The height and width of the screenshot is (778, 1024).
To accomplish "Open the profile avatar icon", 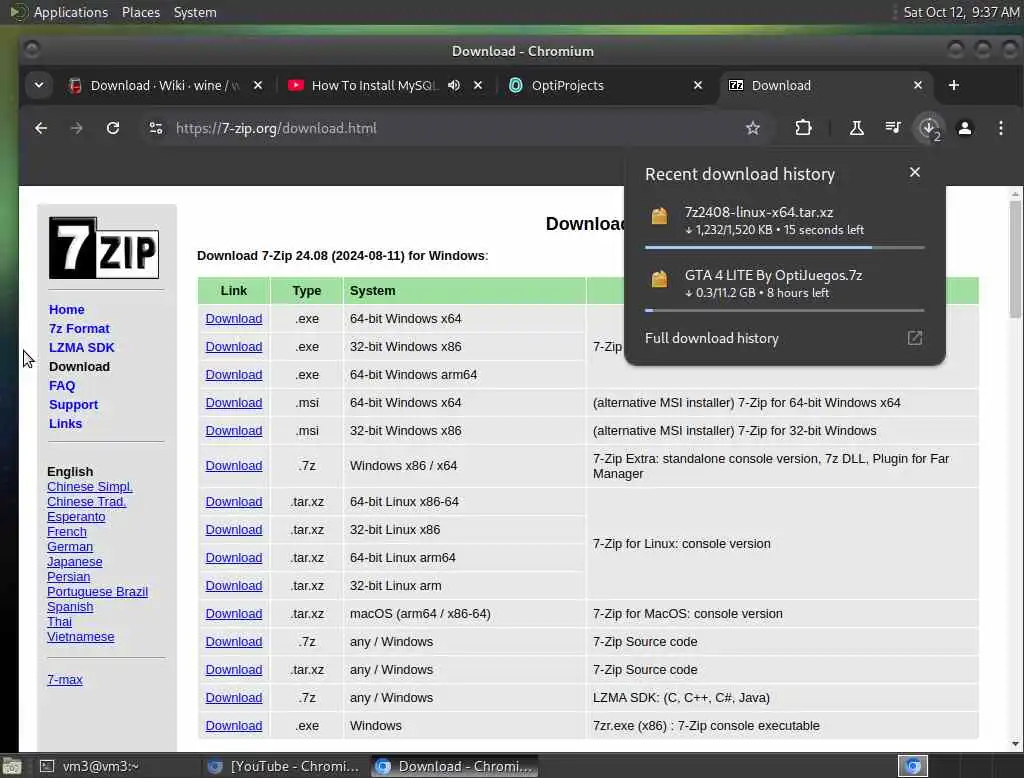I will [965, 128].
